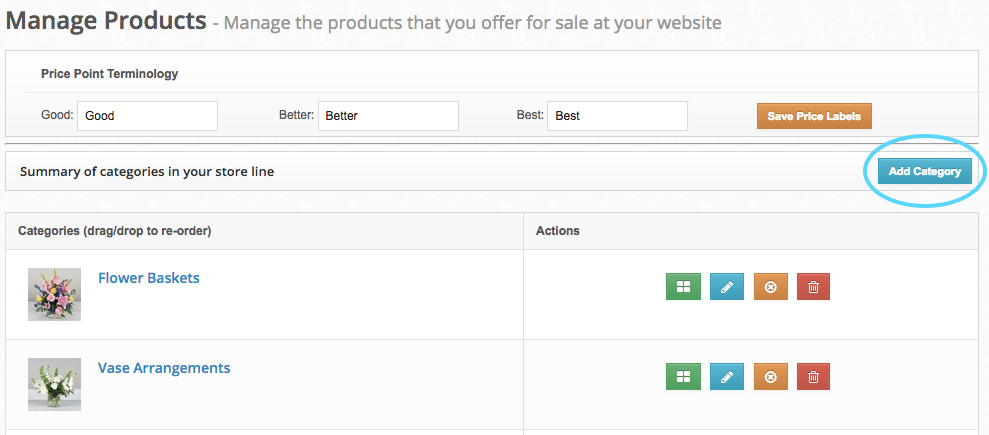Edit Vase Arrangements with the pencil icon
The width and height of the screenshot is (989, 435).
click(727, 377)
